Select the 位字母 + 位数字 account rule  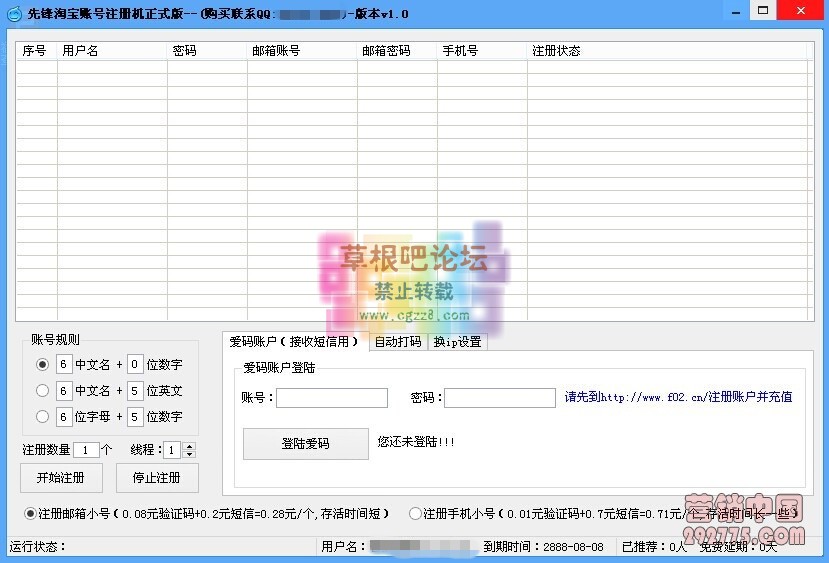click(x=42, y=417)
